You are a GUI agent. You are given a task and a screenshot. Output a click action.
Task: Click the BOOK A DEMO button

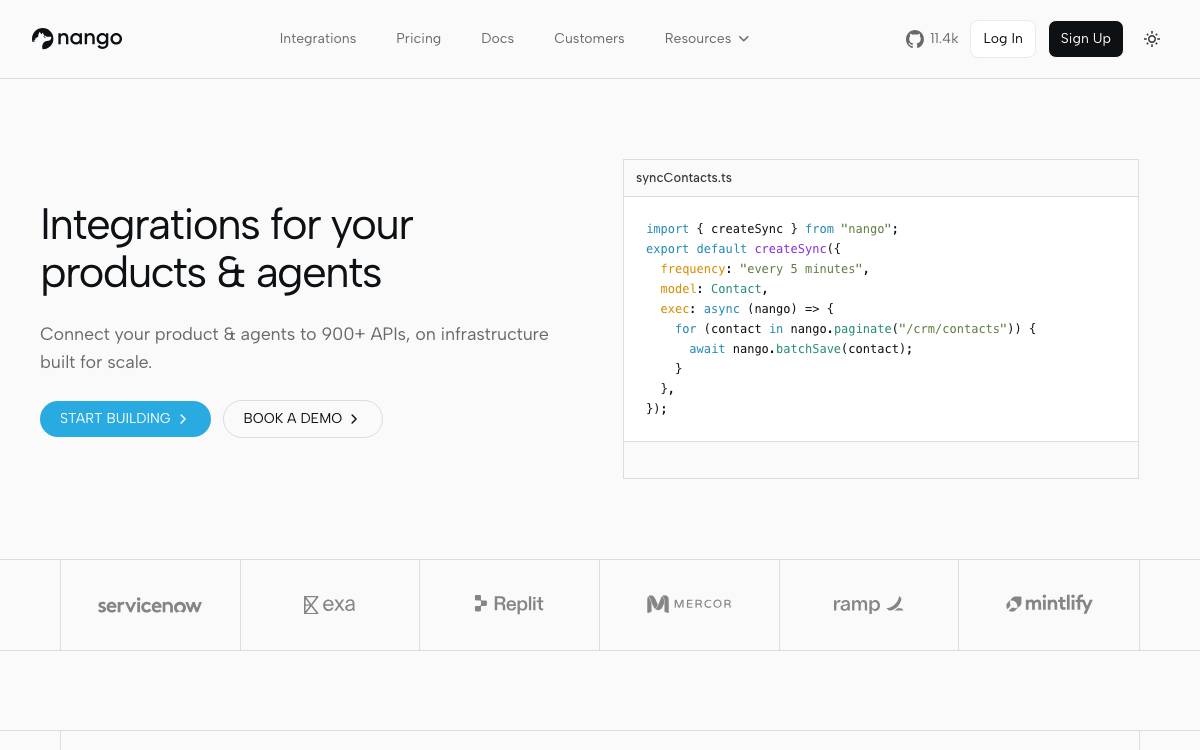pyautogui.click(x=302, y=419)
